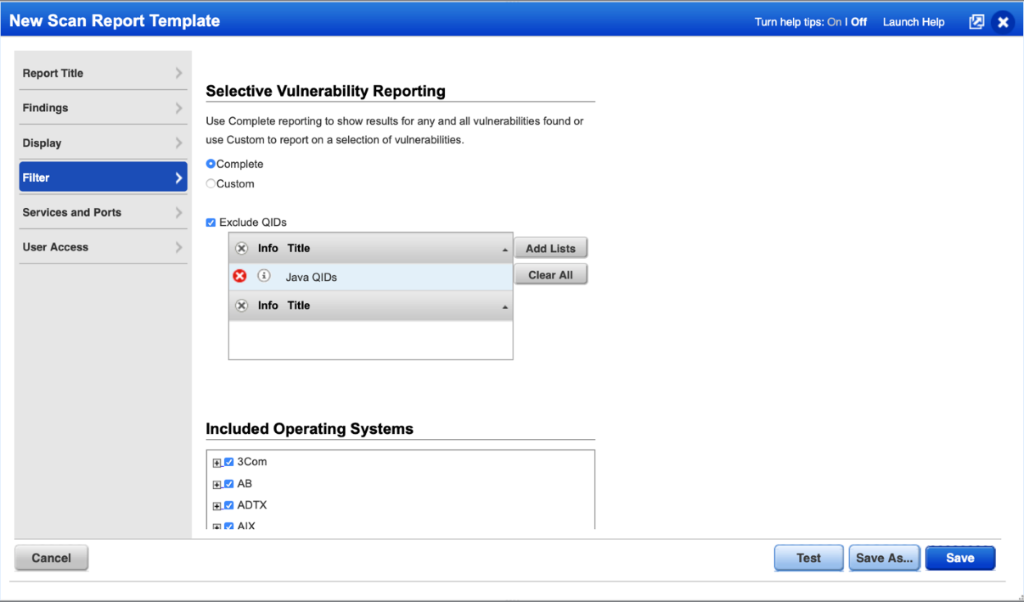Click the 3Com label in the tree
The height and width of the screenshot is (602, 1024).
pos(252,462)
